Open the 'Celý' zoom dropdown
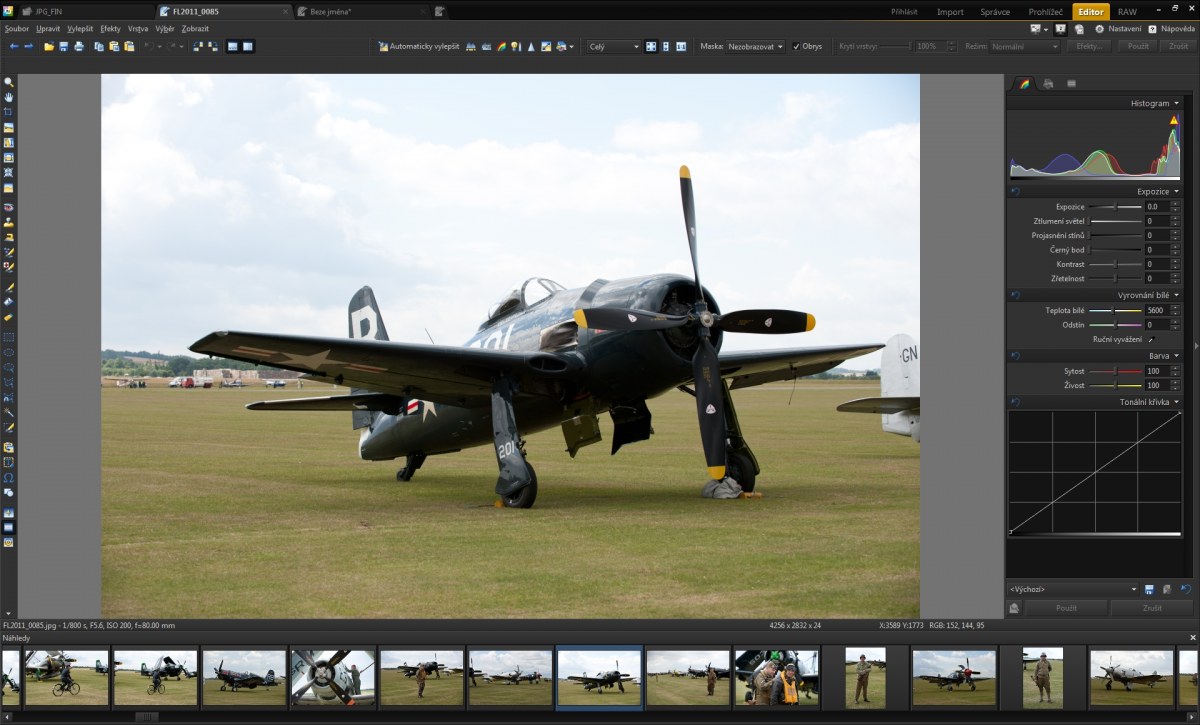The image size is (1200, 725). click(x=613, y=47)
